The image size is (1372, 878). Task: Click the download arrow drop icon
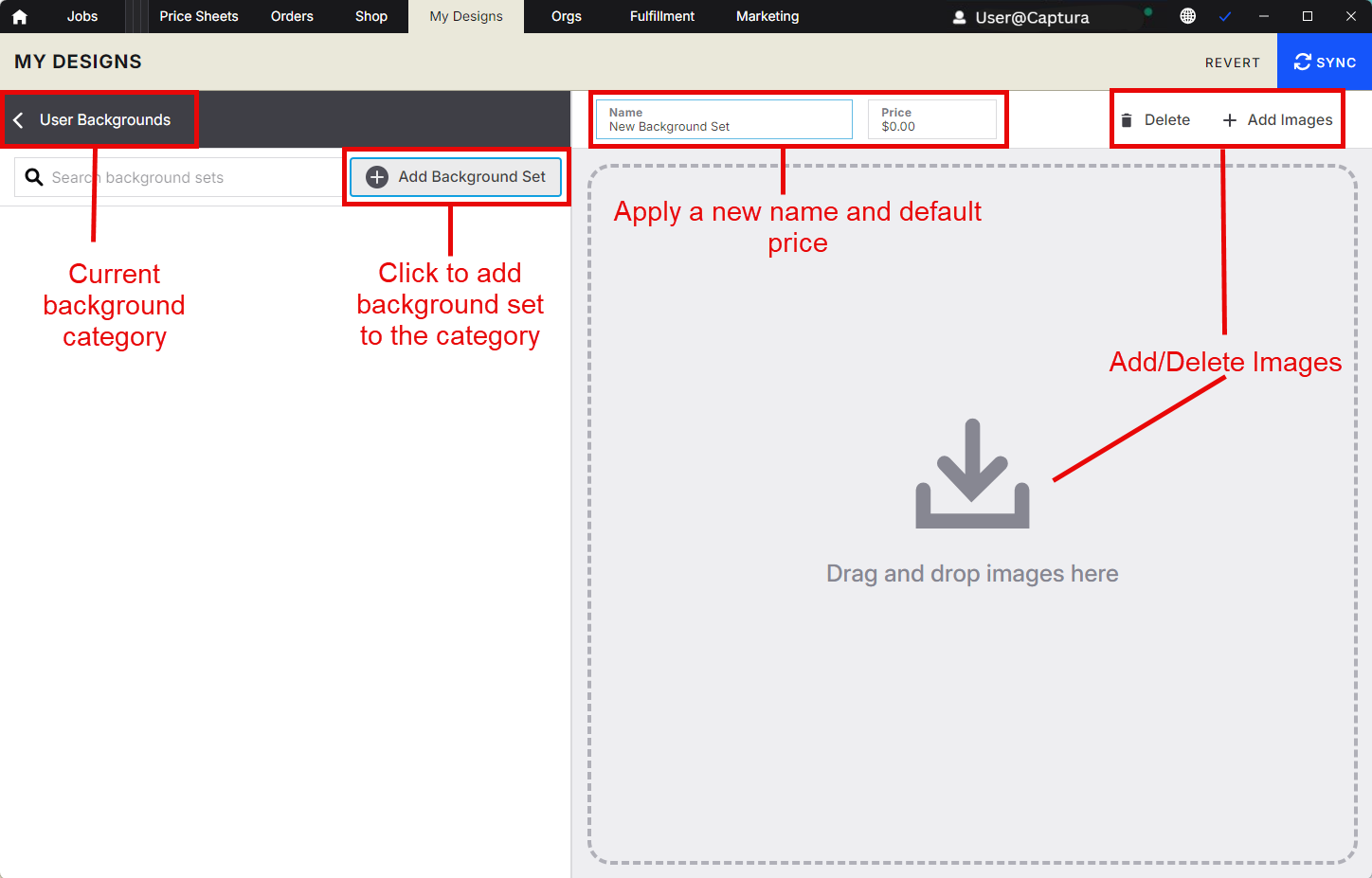pos(972,474)
